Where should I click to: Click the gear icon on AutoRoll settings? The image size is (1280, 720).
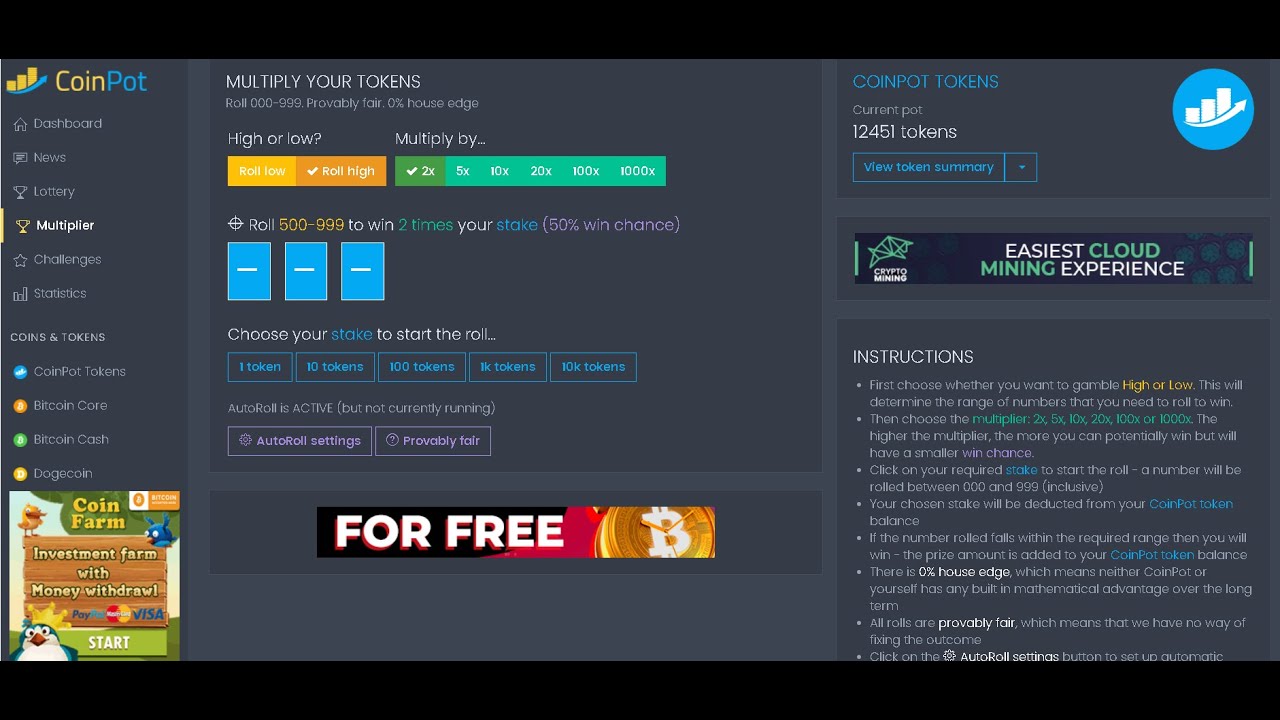(245, 440)
